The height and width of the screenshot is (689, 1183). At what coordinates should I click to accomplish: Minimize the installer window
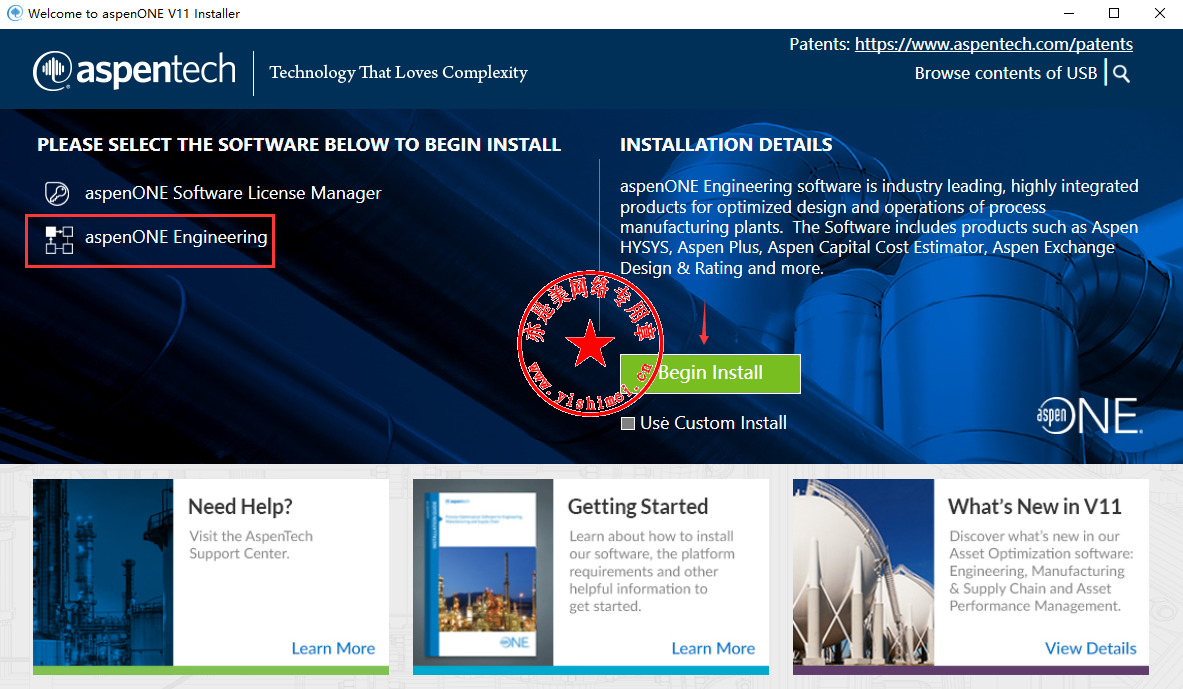coord(1068,13)
